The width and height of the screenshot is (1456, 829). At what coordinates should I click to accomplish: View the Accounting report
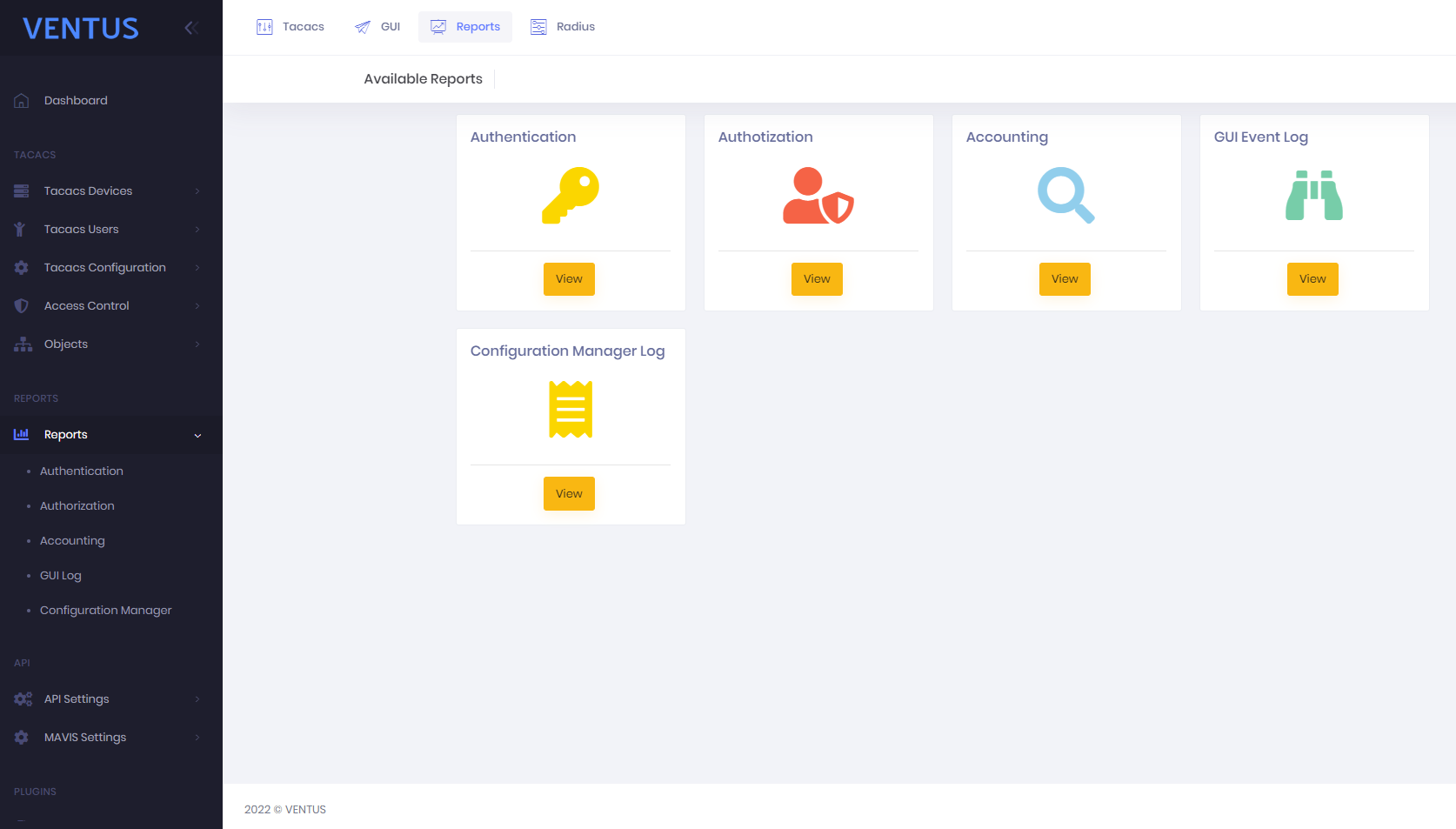point(1065,279)
